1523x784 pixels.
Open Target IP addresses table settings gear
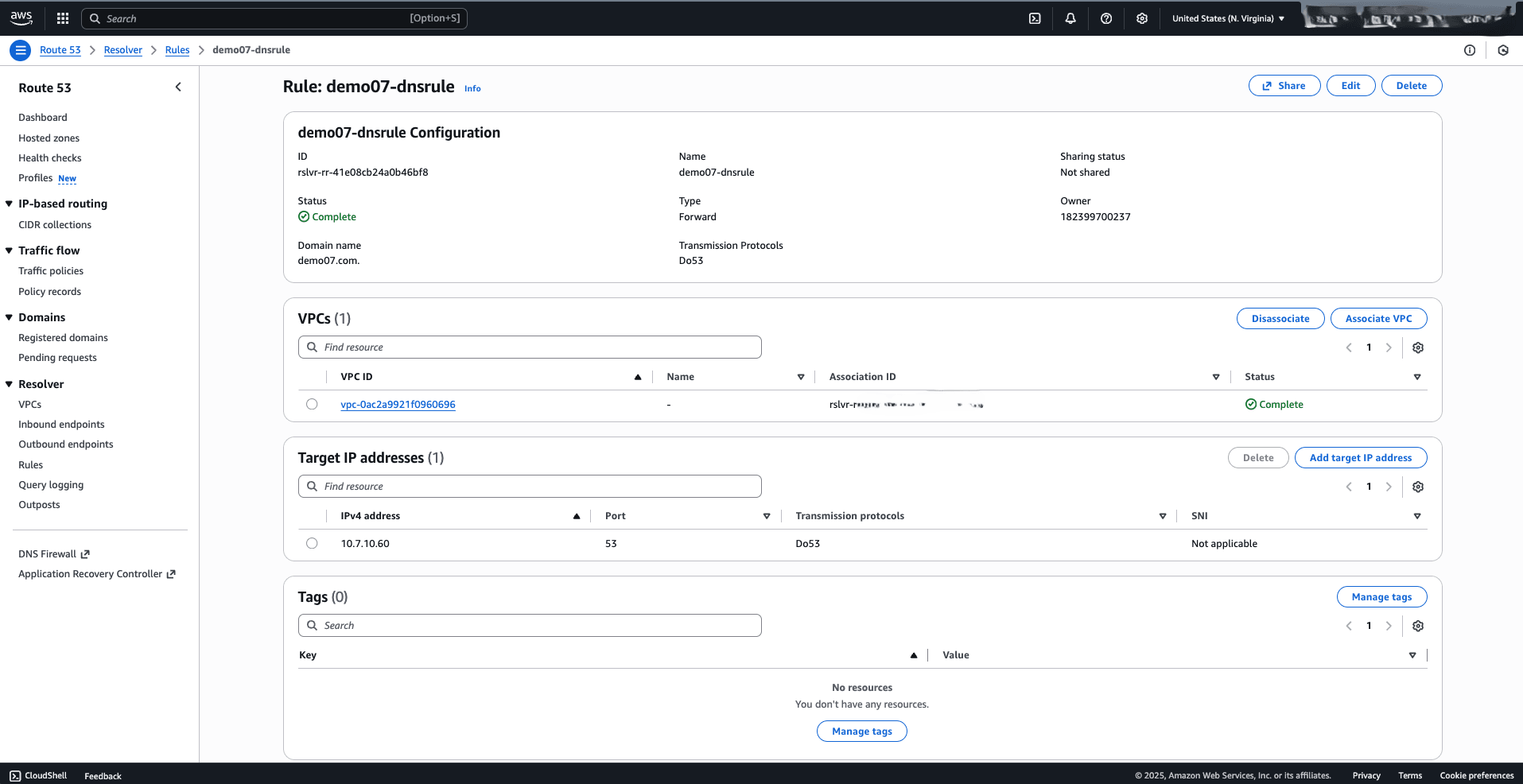[x=1417, y=487]
